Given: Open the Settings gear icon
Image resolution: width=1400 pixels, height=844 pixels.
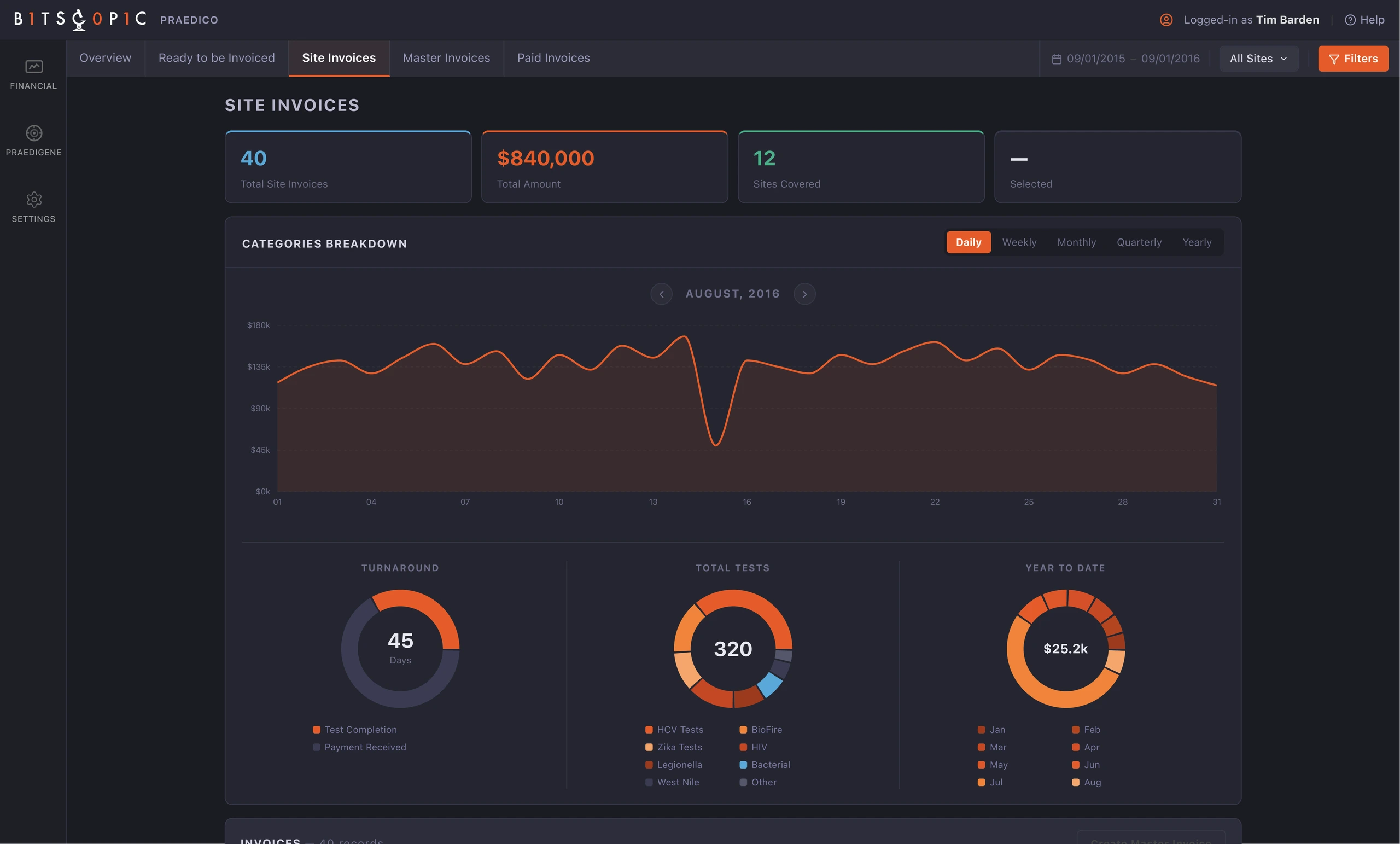Looking at the screenshot, I should pyautogui.click(x=33, y=200).
